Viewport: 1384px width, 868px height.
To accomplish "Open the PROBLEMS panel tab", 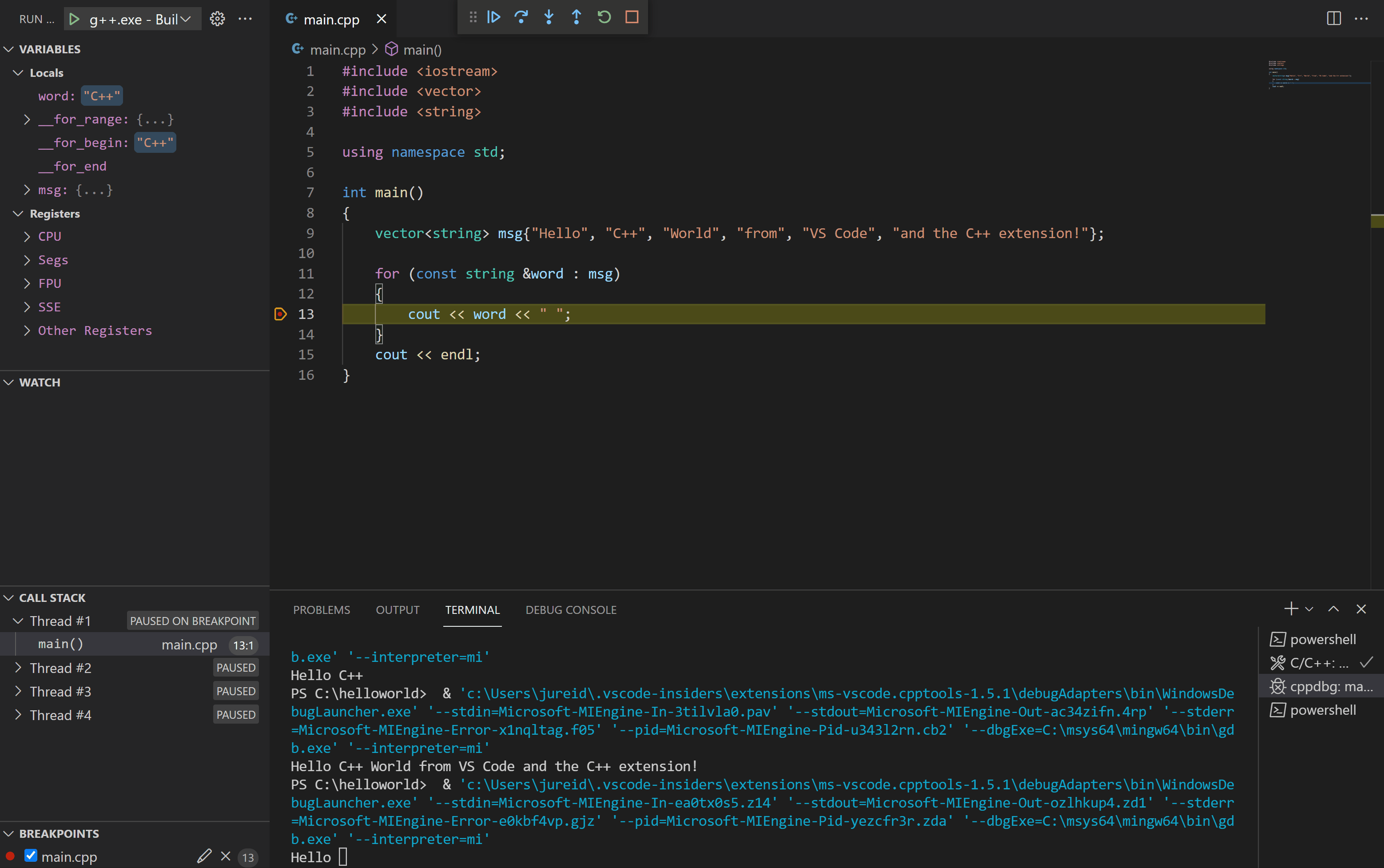I will (322, 609).
